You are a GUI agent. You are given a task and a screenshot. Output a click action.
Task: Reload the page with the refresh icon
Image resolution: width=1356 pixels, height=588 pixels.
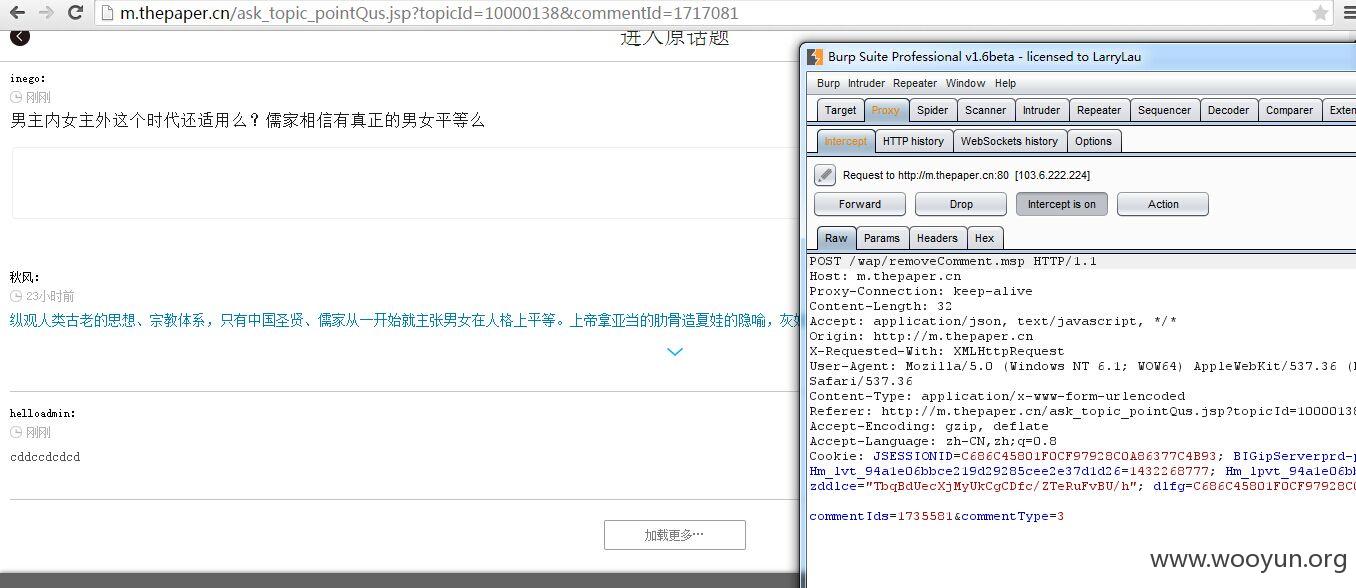(x=75, y=13)
